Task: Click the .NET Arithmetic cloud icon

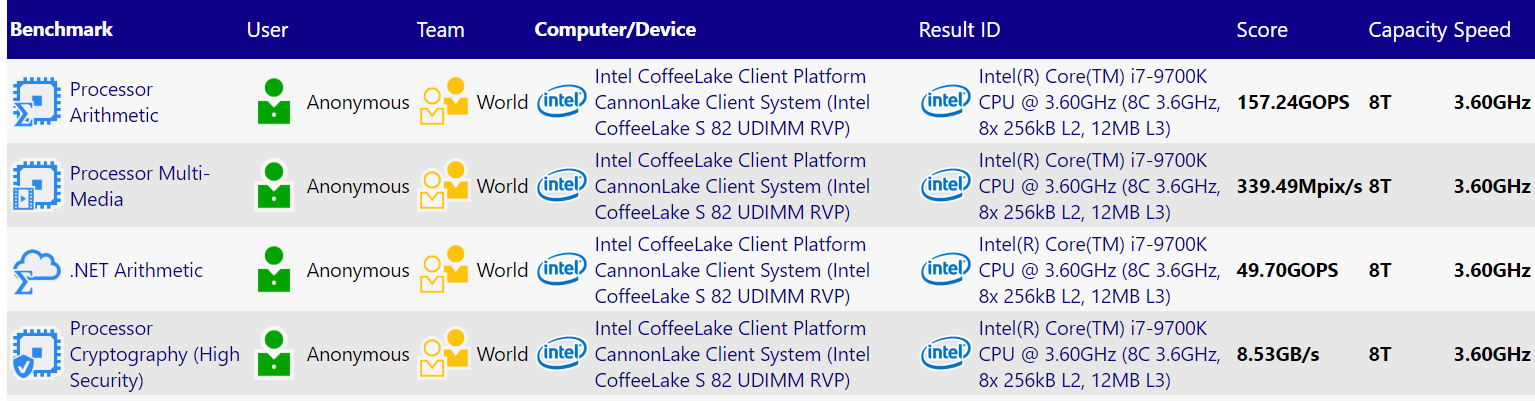Action: [37, 270]
